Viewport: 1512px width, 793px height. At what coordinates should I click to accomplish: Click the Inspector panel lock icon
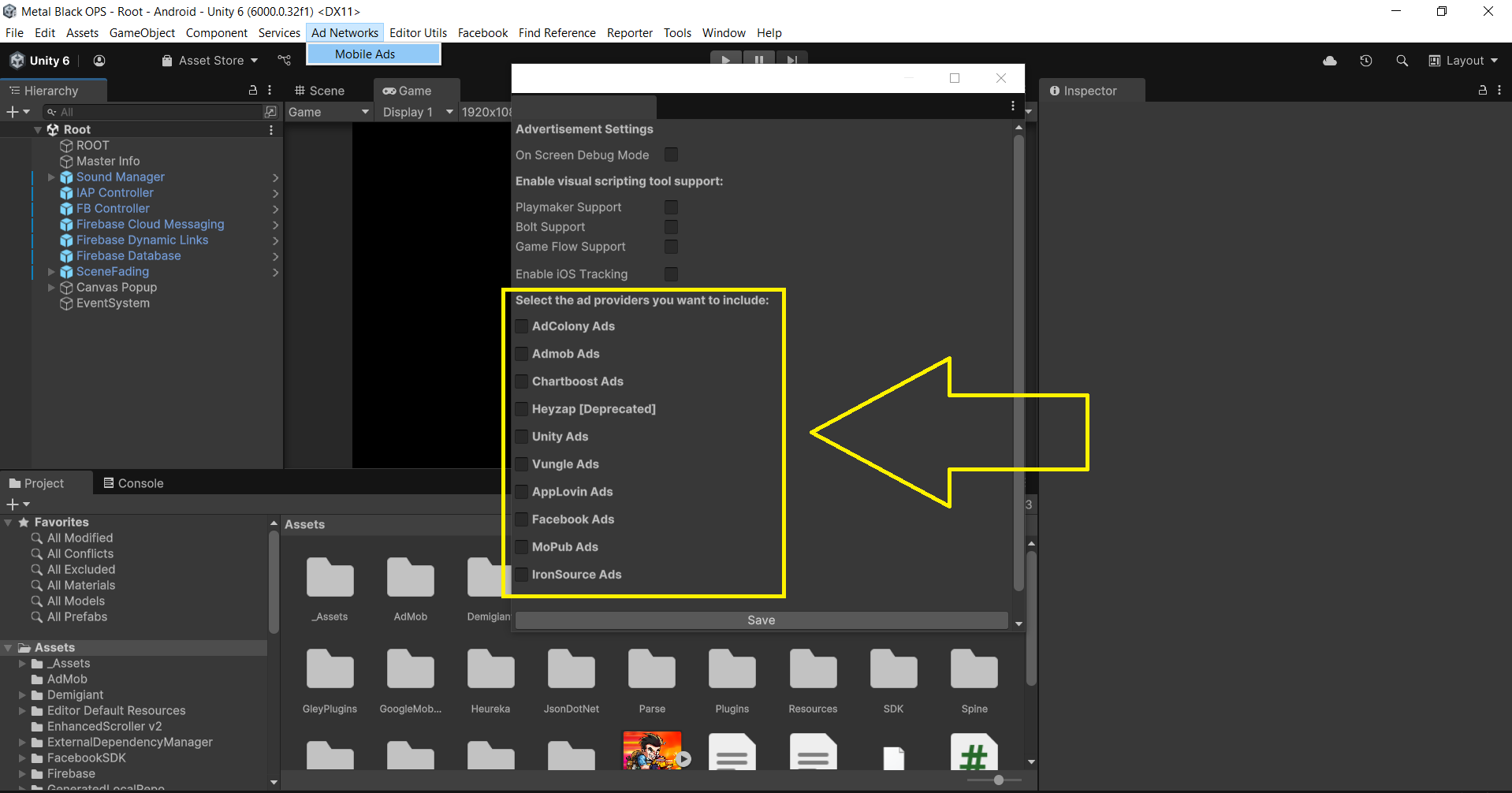[1482, 91]
